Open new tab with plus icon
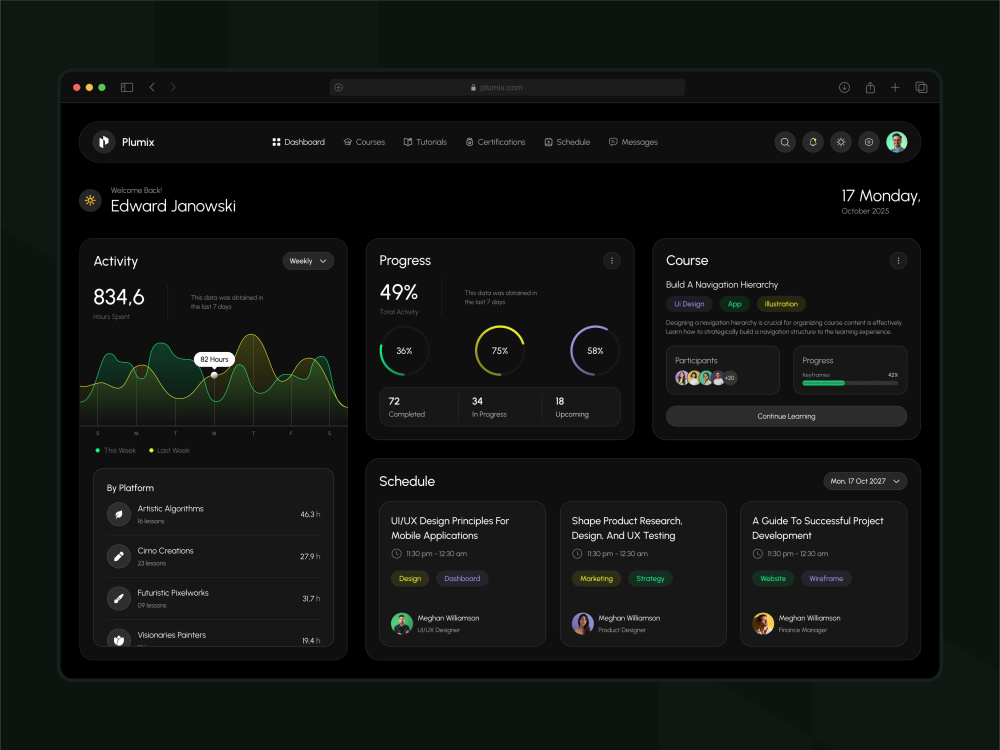The image size is (1000, 750). coord(895,87)
